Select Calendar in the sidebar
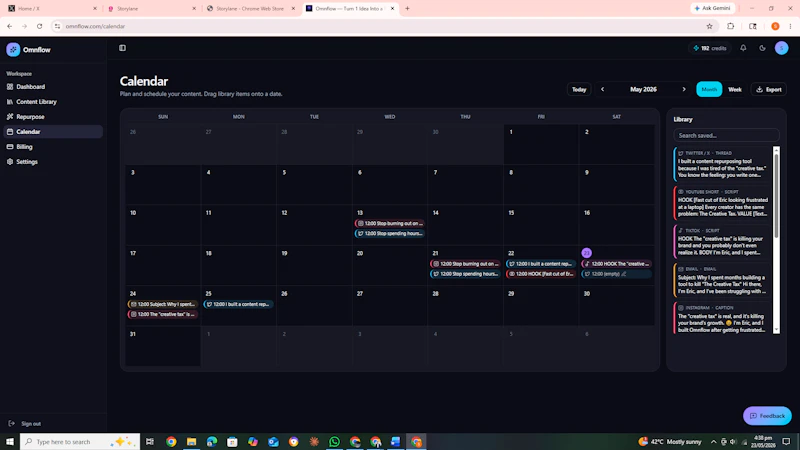Image resolution: width=800 pixels, height=450 pixels. [x=53, y=132]
